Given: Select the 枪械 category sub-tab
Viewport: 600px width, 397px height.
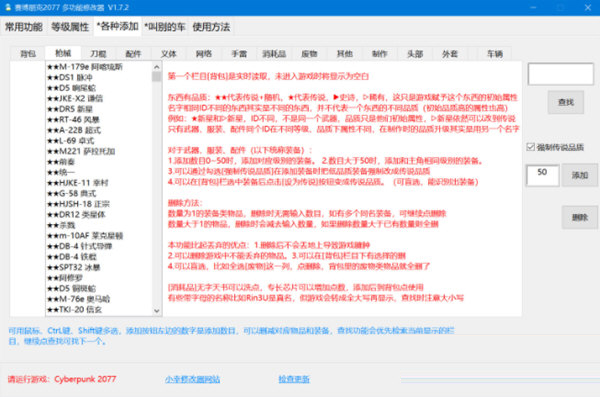Looking at the screenshot, I should click(x=63, y=53).
